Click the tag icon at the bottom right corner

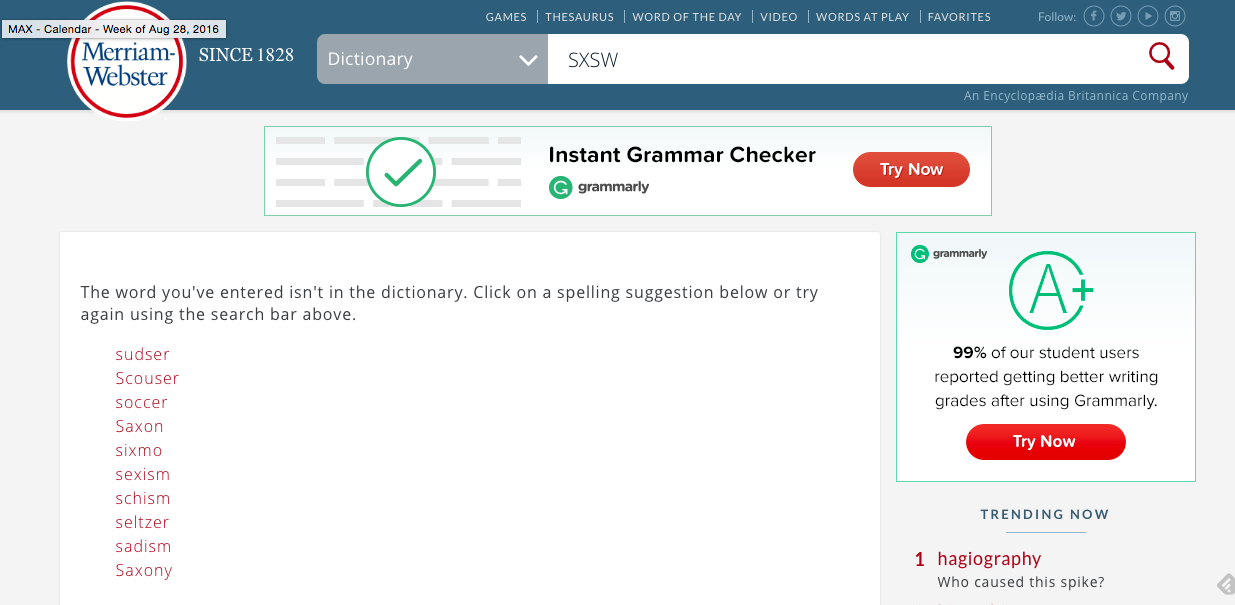click(x=1225, y=584)
